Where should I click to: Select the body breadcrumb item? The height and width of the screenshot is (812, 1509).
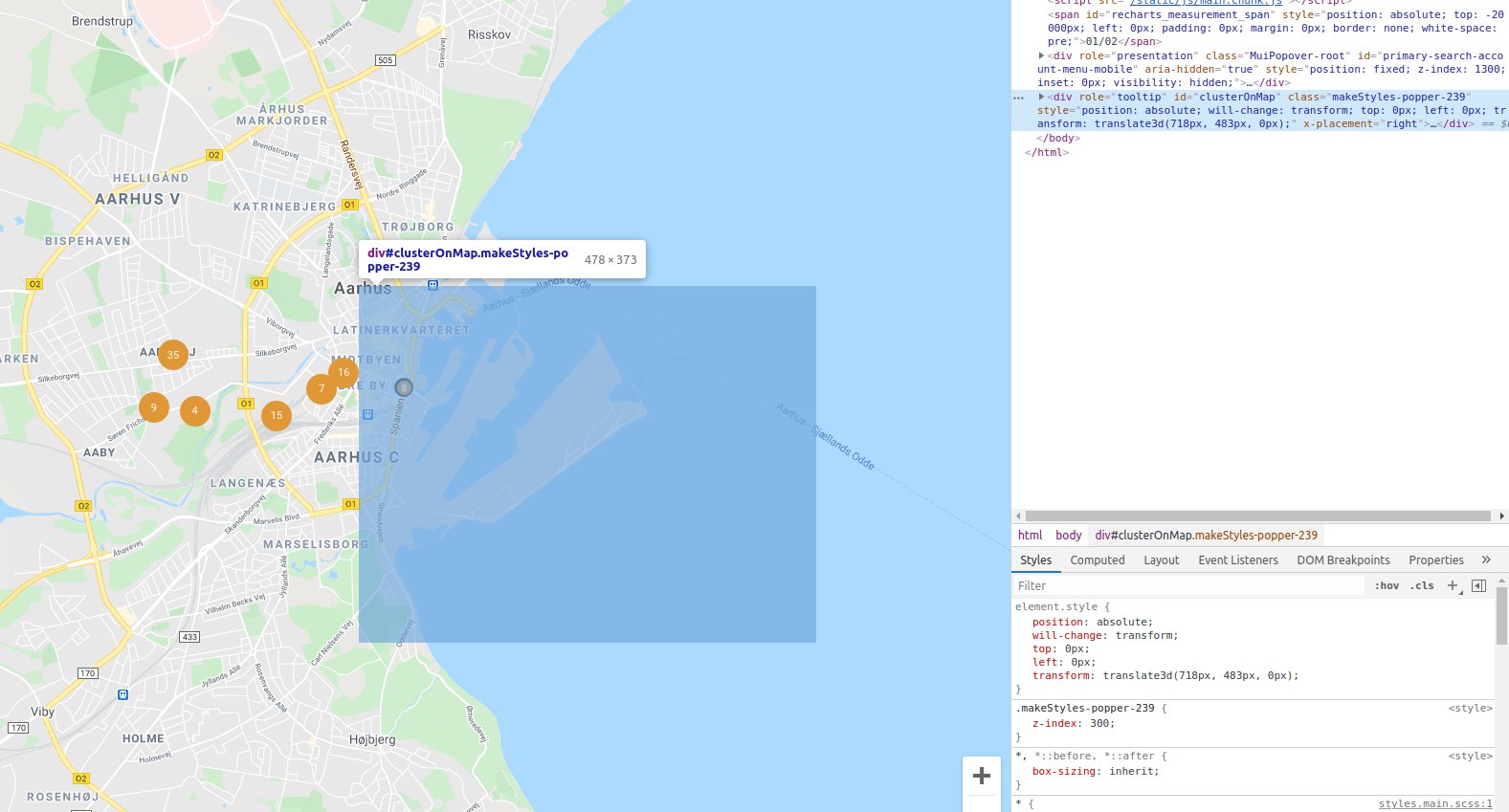[1069, 536]
